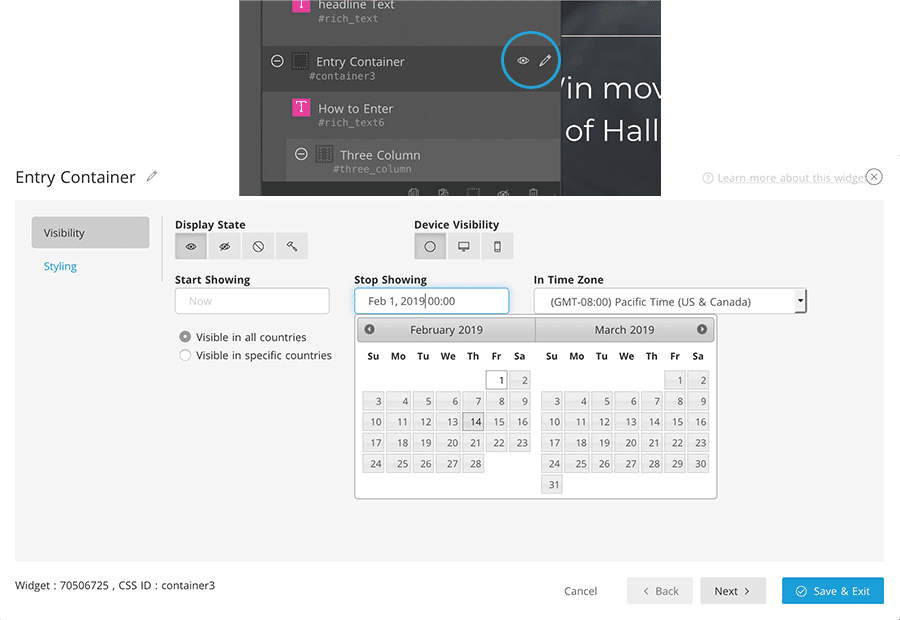Select Visible in specific countries radio

(x=185, y=355)
